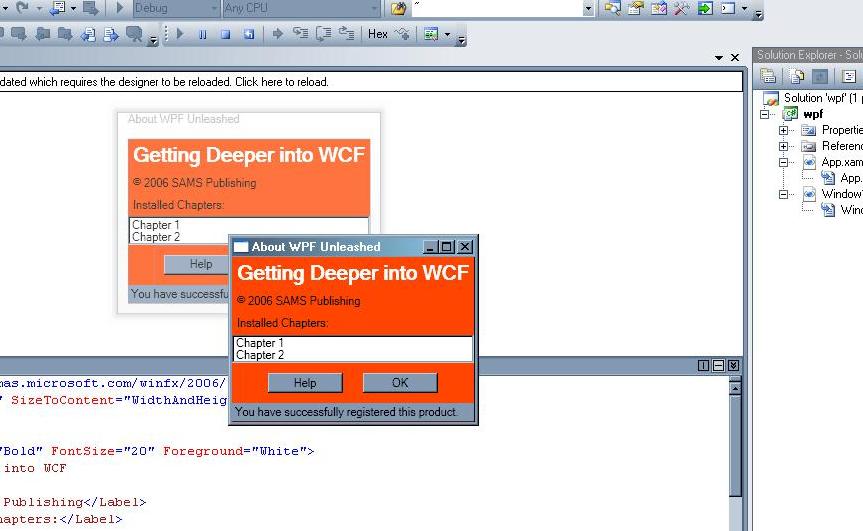
Task: Collapse the wpf project node
Action: 764,114
